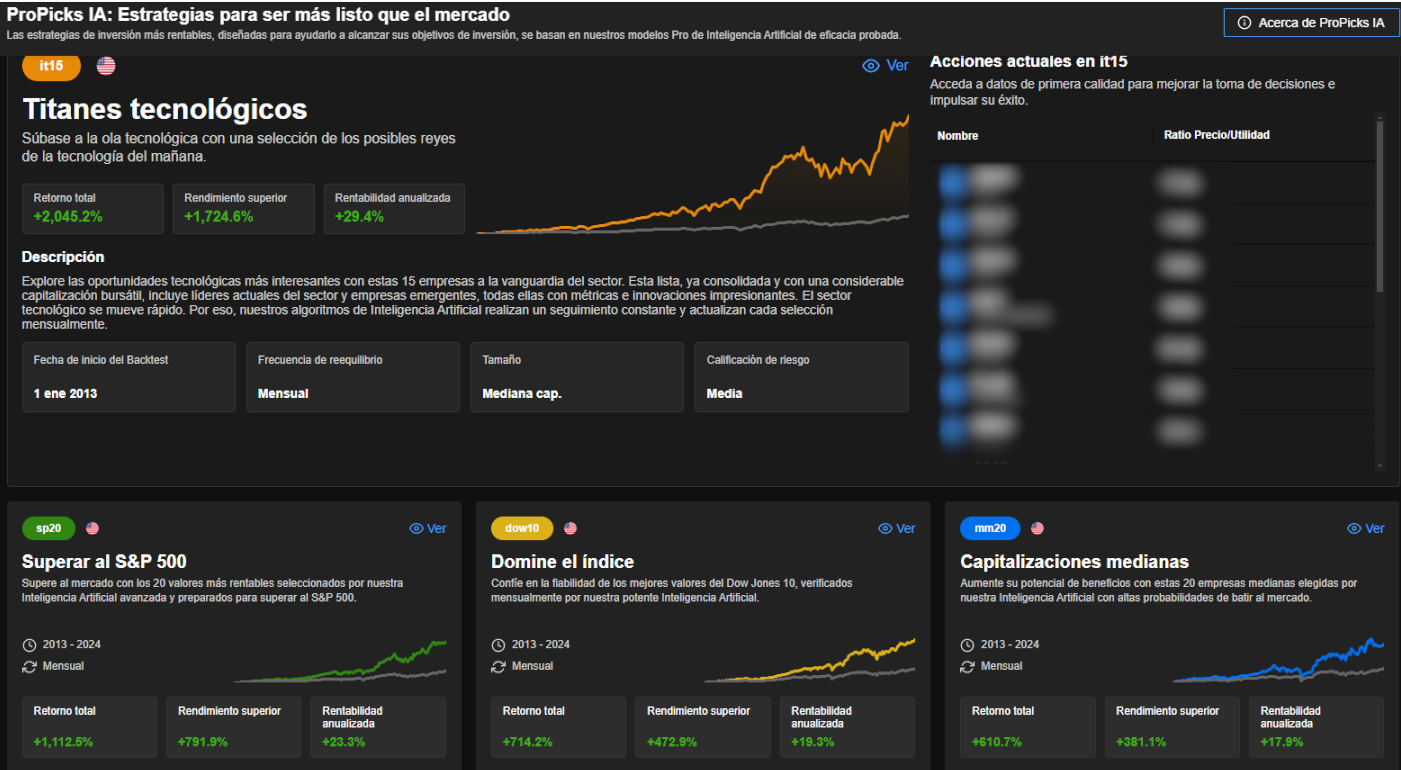Image resolution: width=1401 pixels, height=770 pixels.
Task: Sort by Ratio Precio/Utilidad column header
Action: (x=1217, y=135)
